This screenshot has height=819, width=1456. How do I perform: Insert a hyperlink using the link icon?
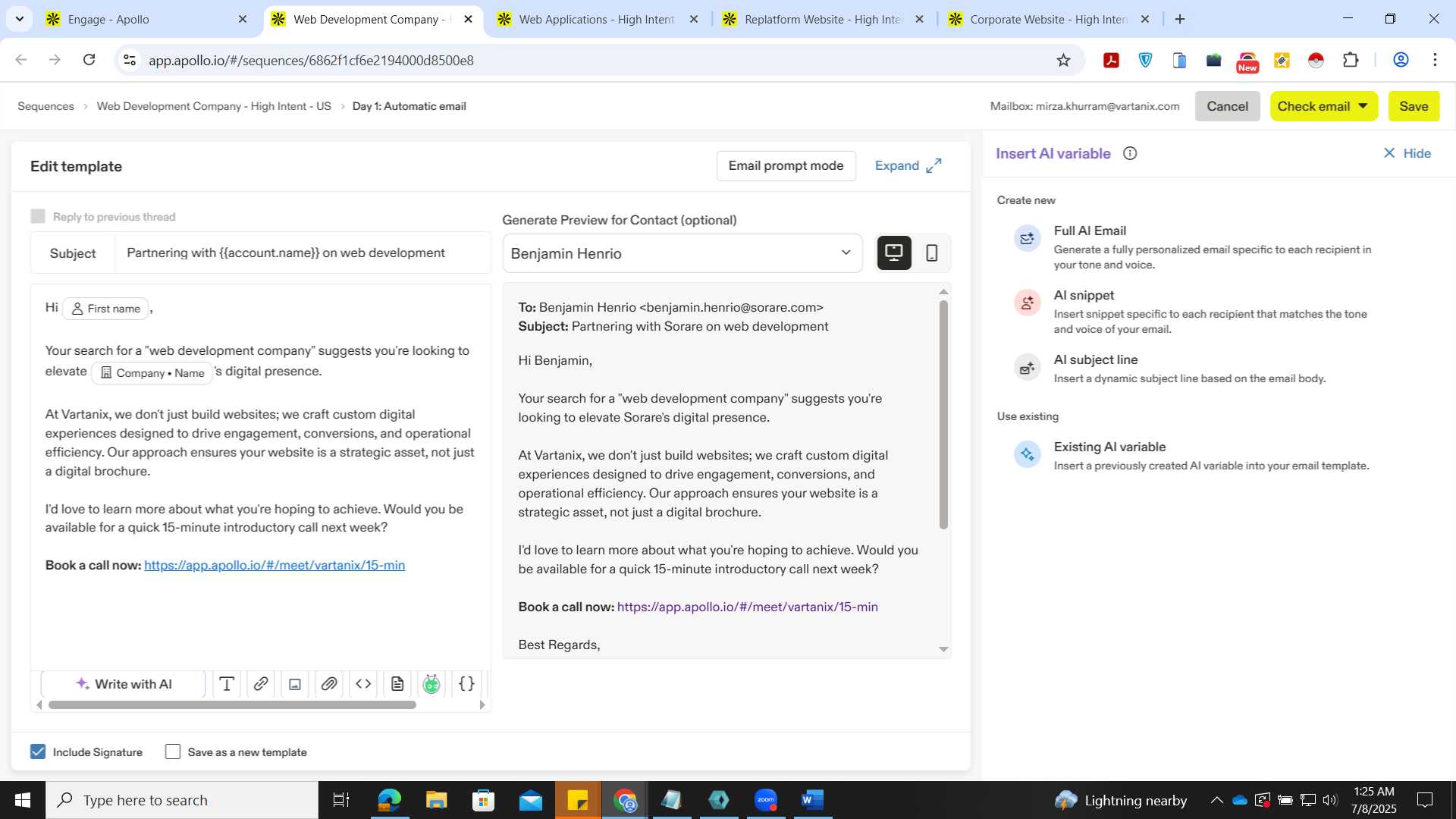point(260,684)
